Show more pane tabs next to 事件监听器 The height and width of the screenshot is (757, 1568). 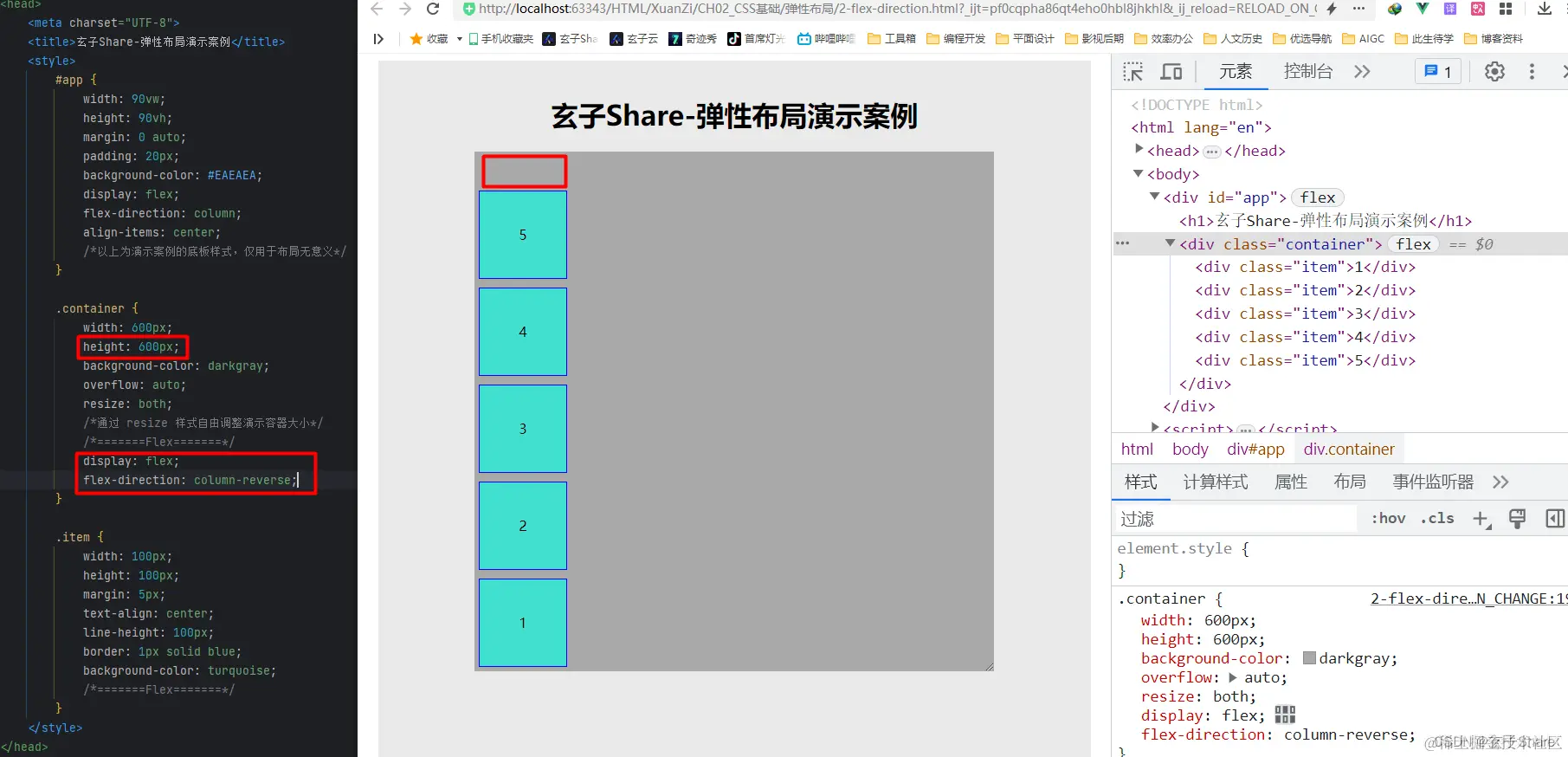pyautogui.click(x=1500, y=482)
